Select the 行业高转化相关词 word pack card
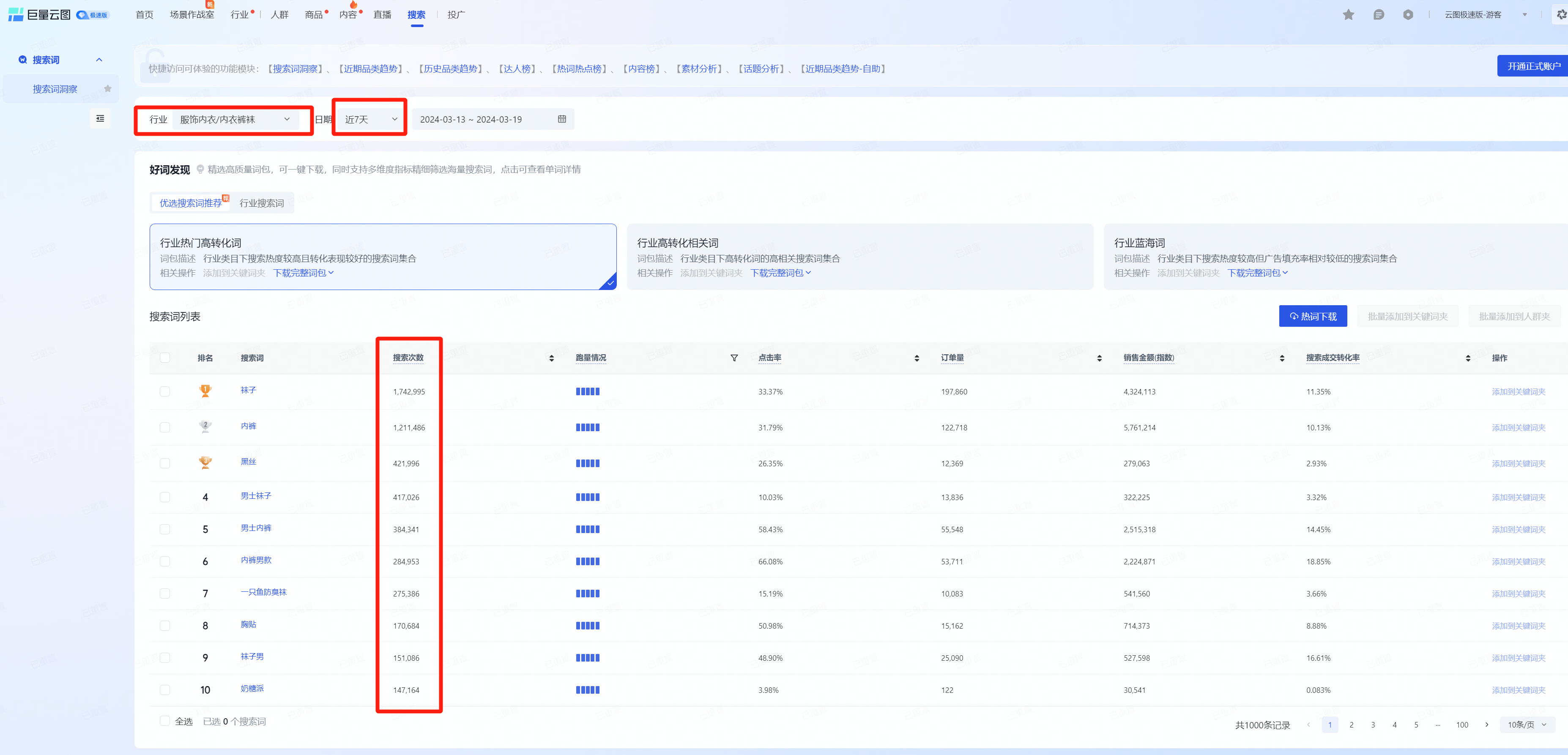This screenshot has height=755, width=1568. 859,256
